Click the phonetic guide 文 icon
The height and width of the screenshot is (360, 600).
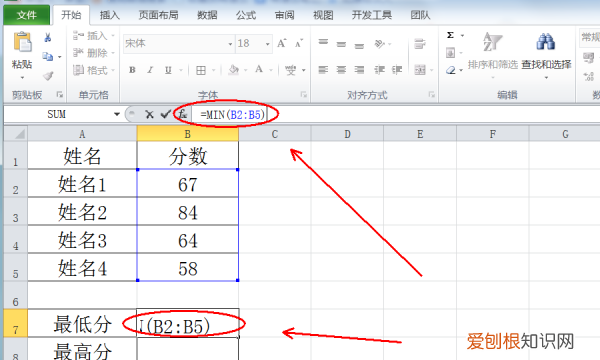pos(291,70)
